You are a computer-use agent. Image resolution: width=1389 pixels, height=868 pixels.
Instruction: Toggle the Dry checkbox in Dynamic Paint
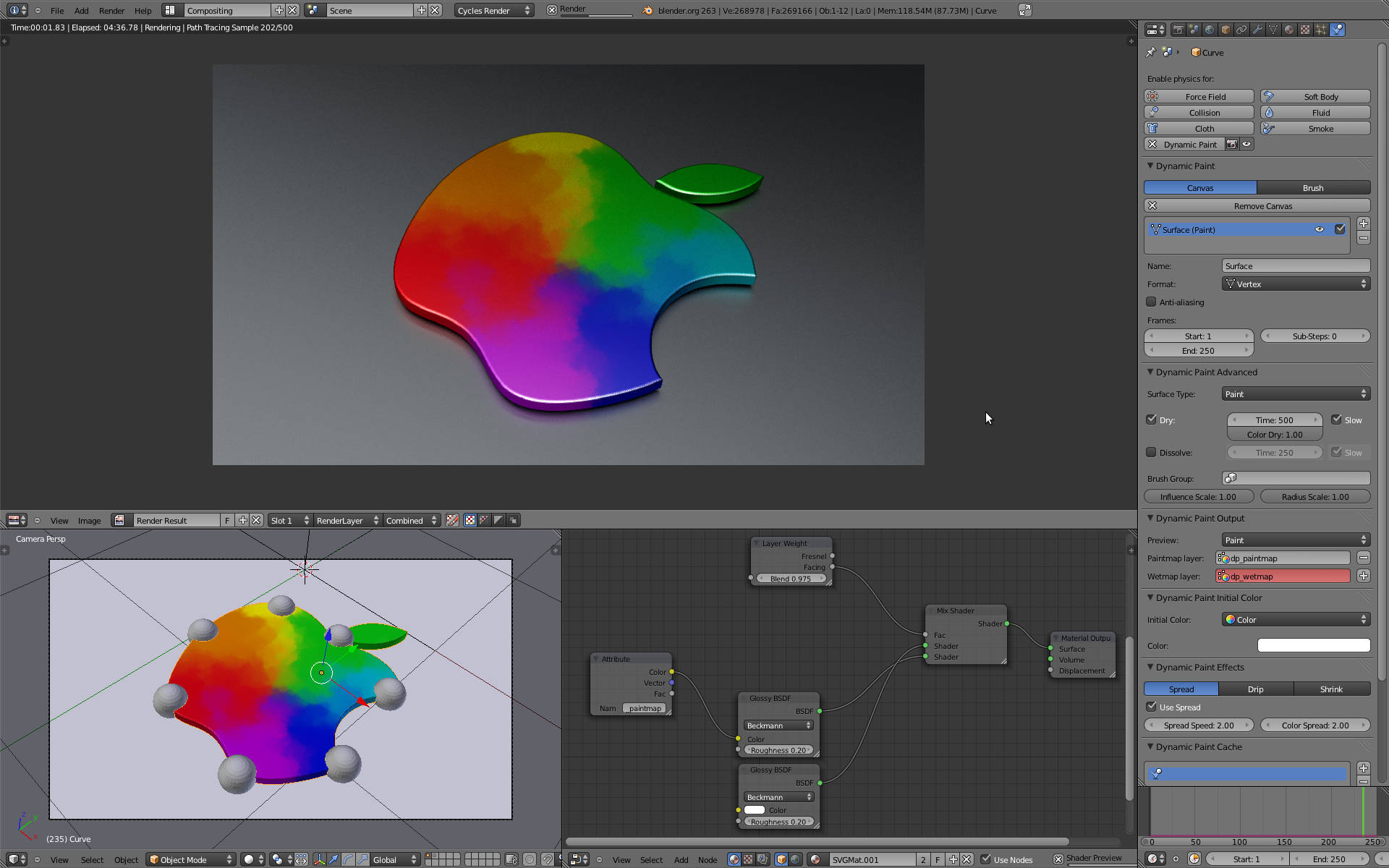coord(1152,419)
